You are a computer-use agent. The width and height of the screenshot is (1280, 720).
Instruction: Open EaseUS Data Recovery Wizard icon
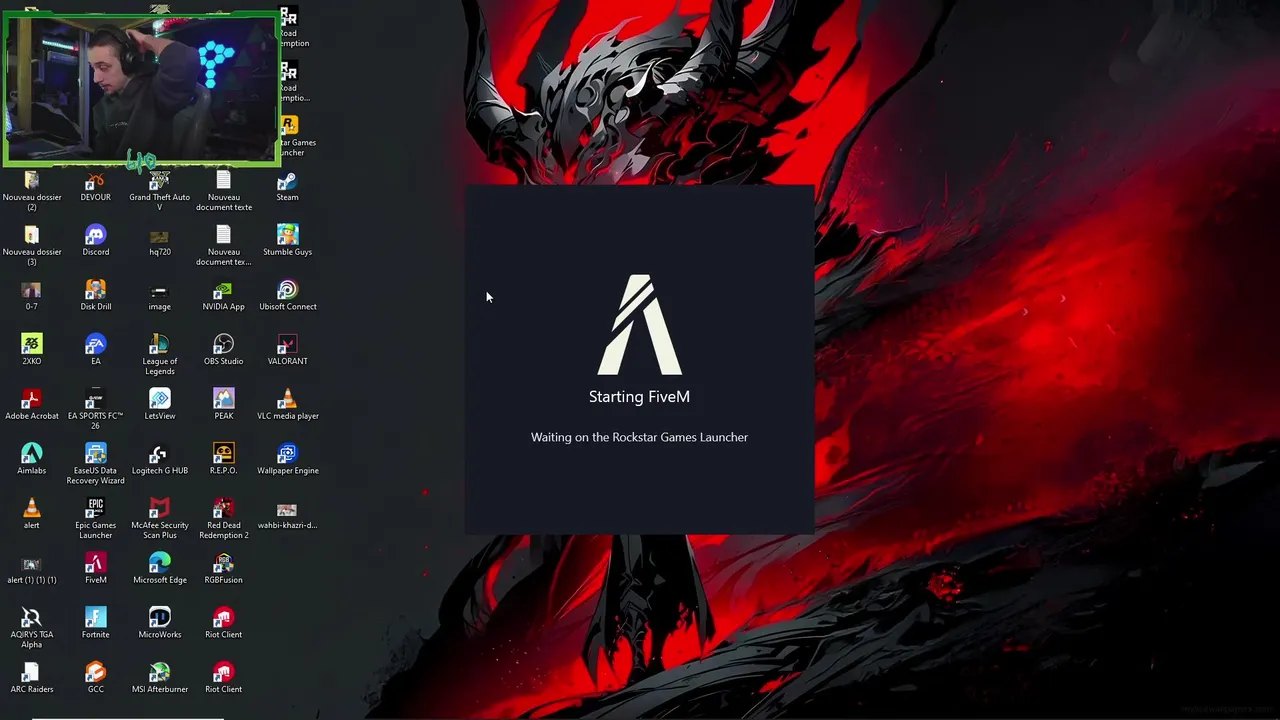[x=95, y=465]
